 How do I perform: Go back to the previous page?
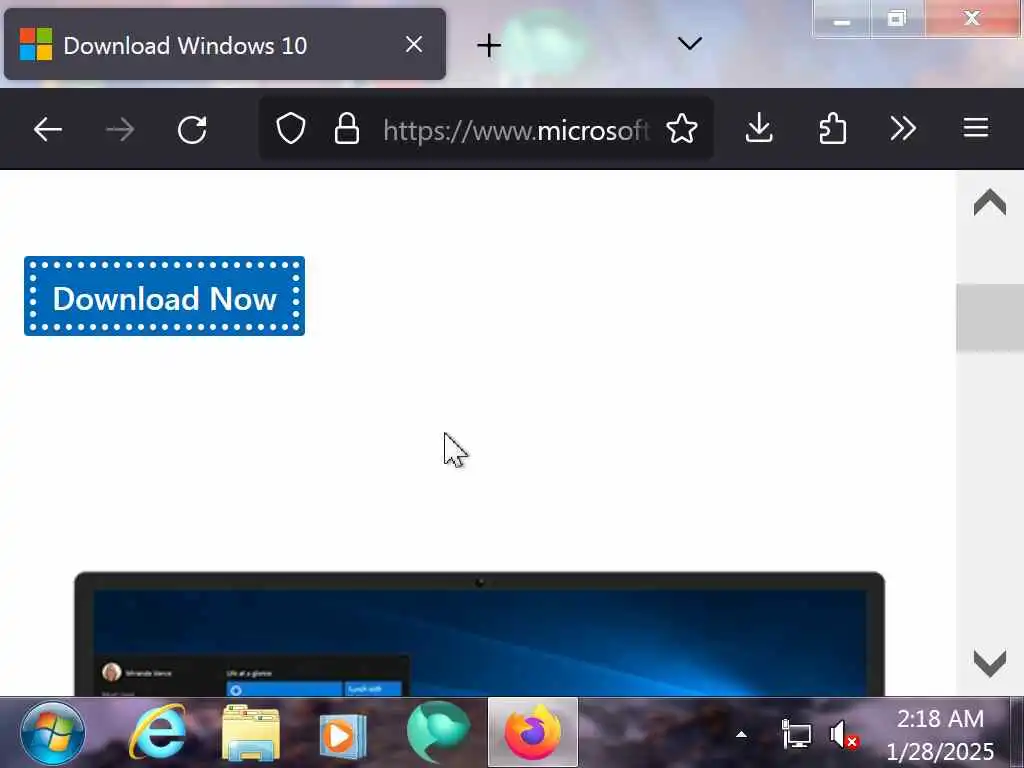point(48,129)
